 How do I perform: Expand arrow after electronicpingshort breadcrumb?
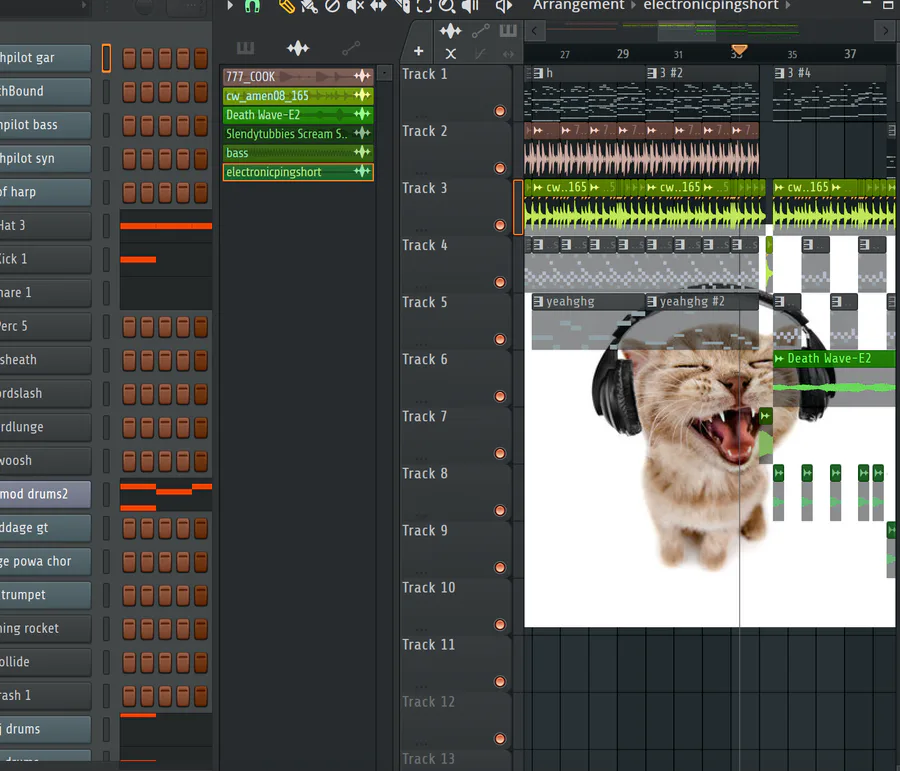788,5
